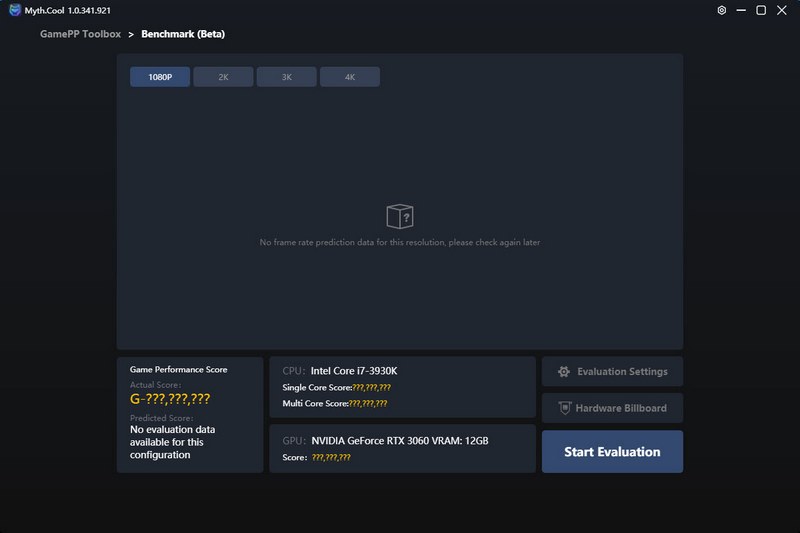Viewport: 800px width, 533px height.
Task: Minimize the Myth.Cool window
Action: pyautogui.click(x=741, y=10)
